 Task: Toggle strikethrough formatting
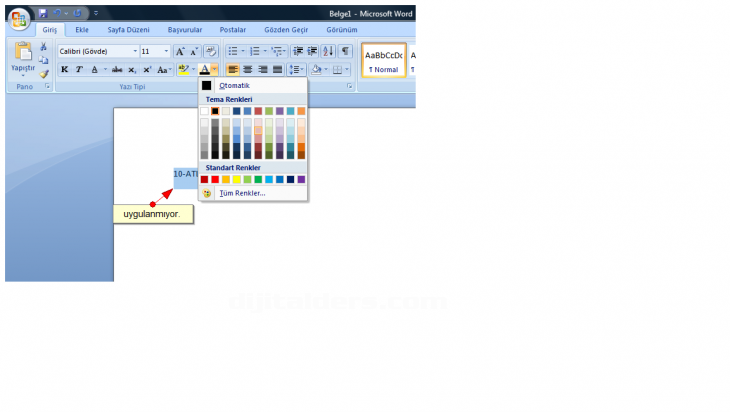coord(117,69)
